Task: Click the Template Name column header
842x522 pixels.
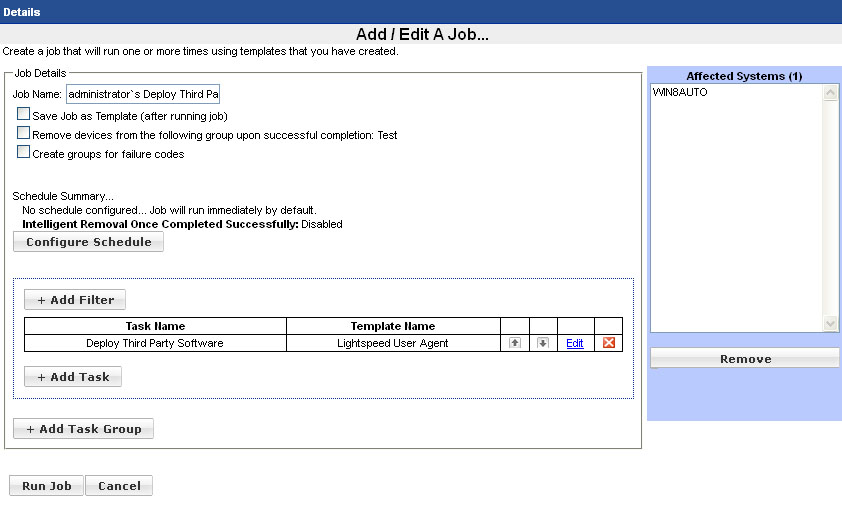Action: pyautogui.click(x=392, y=326)
